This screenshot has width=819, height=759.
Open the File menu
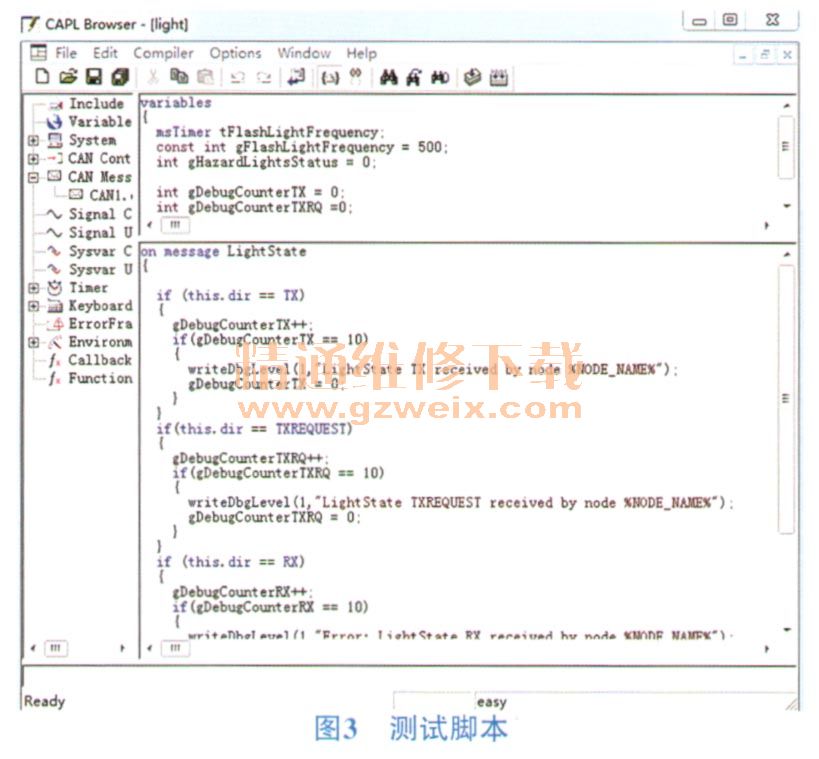tap(66, 53)
